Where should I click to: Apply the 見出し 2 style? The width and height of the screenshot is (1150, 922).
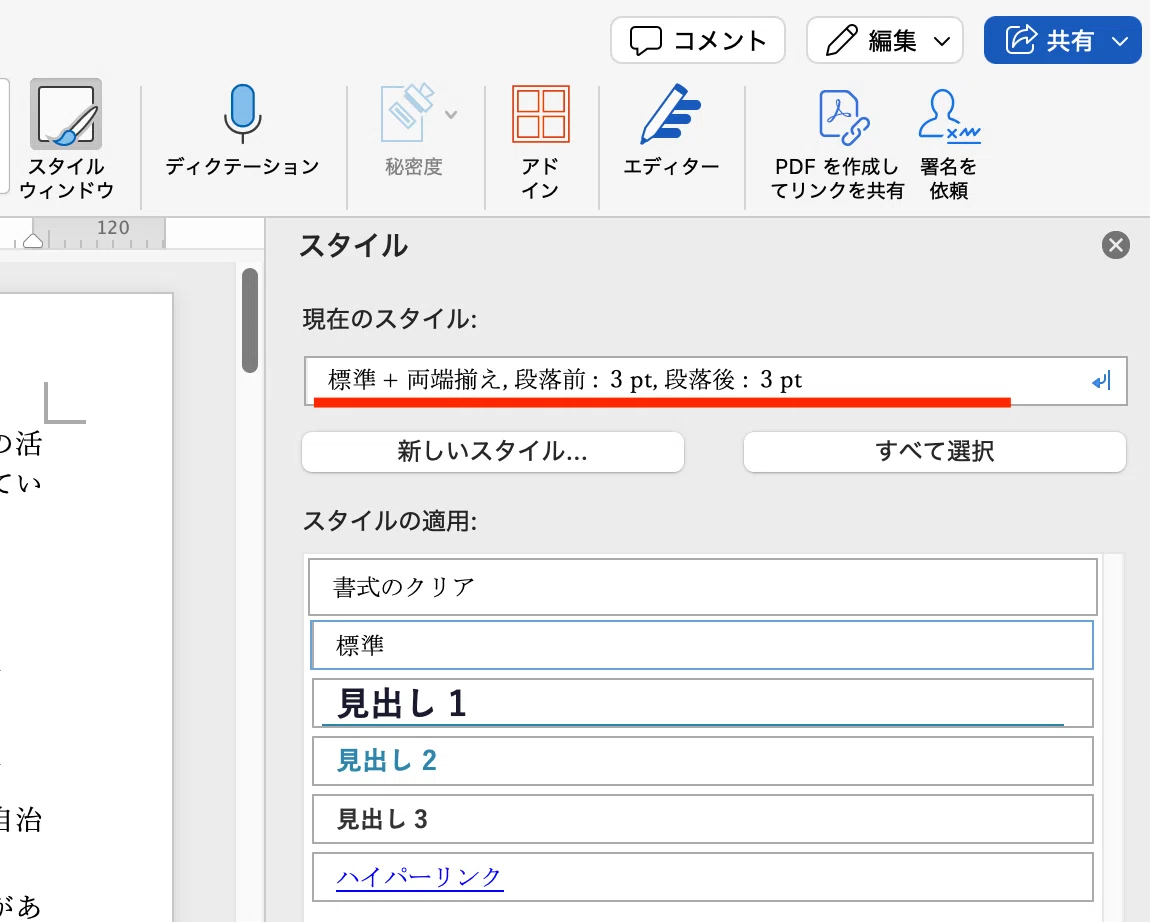[703, 761]
